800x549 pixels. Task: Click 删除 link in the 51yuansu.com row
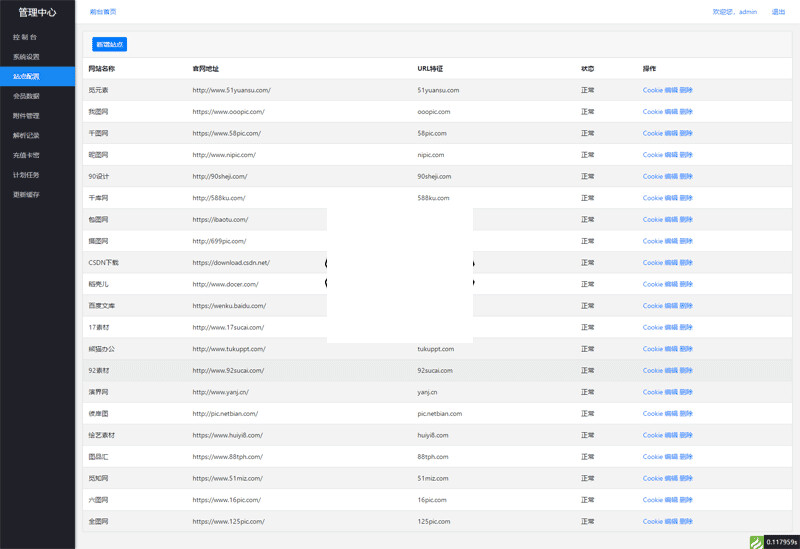(686, 90)
